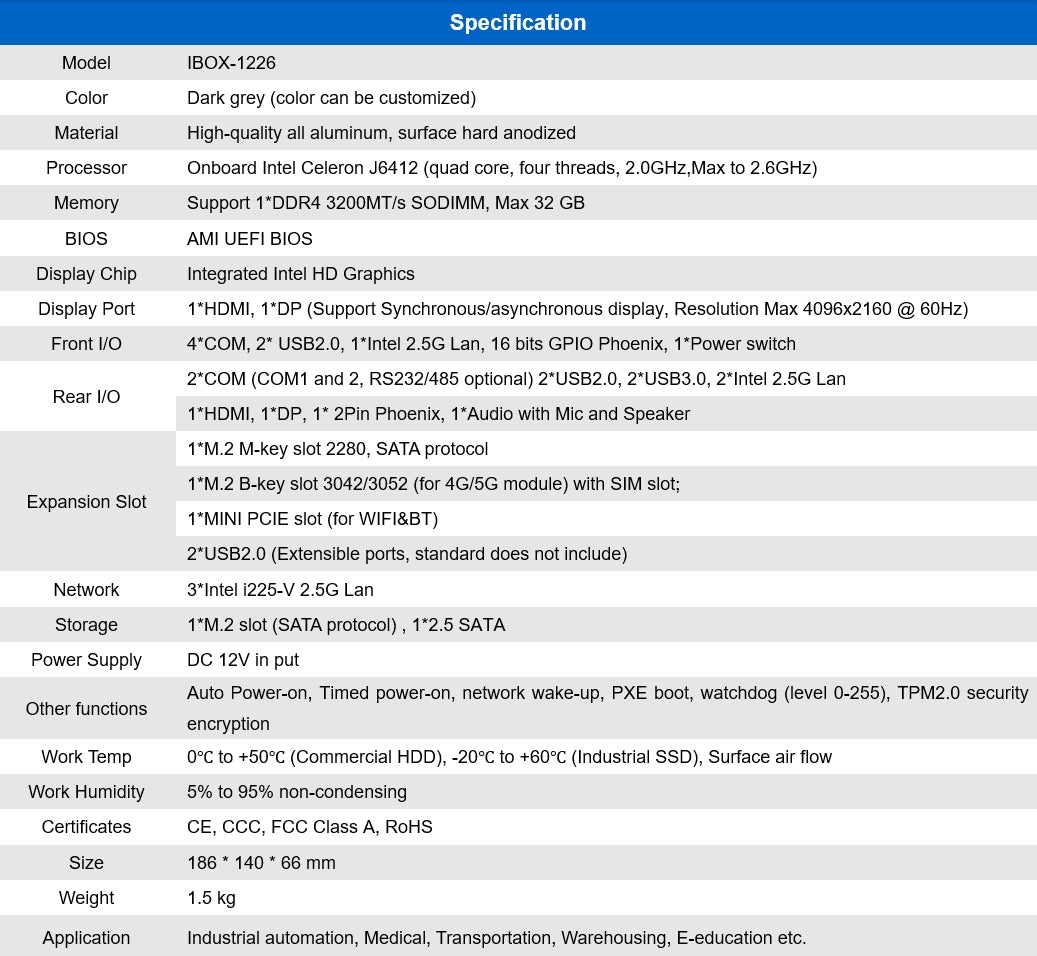Click the 186 * 140 * 66 mm size value
1037x956 pixels.
[x=261, y=863]
